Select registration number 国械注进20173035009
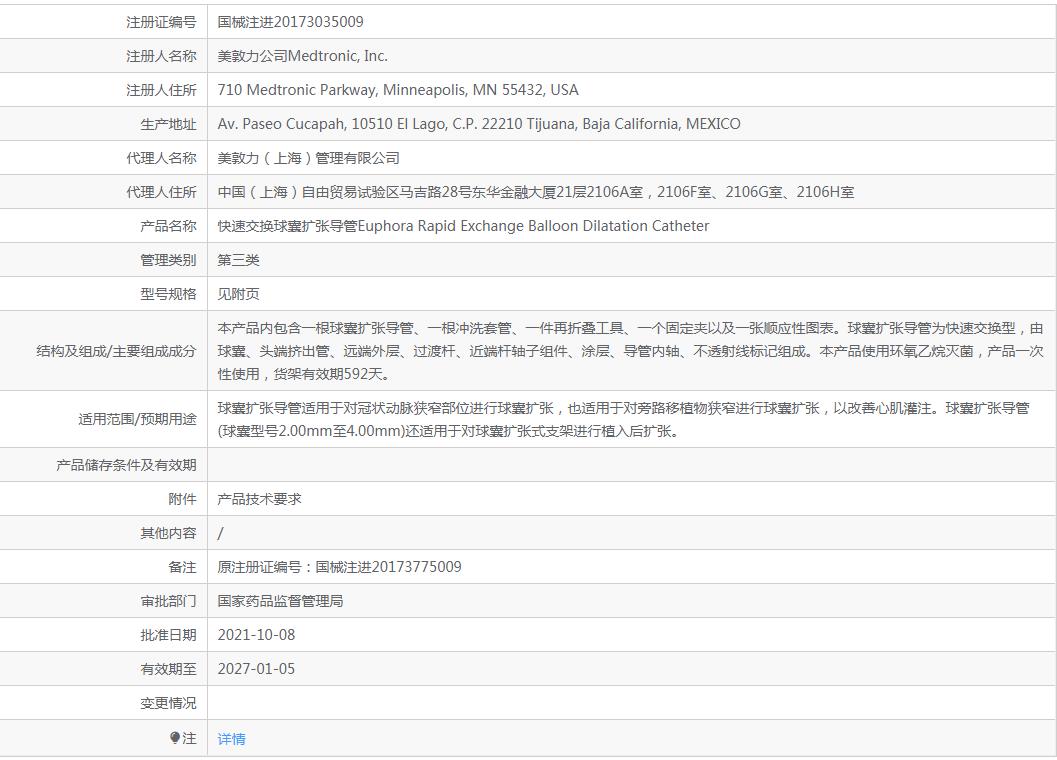The image size is (1057, 760). [x=290, y=22]
